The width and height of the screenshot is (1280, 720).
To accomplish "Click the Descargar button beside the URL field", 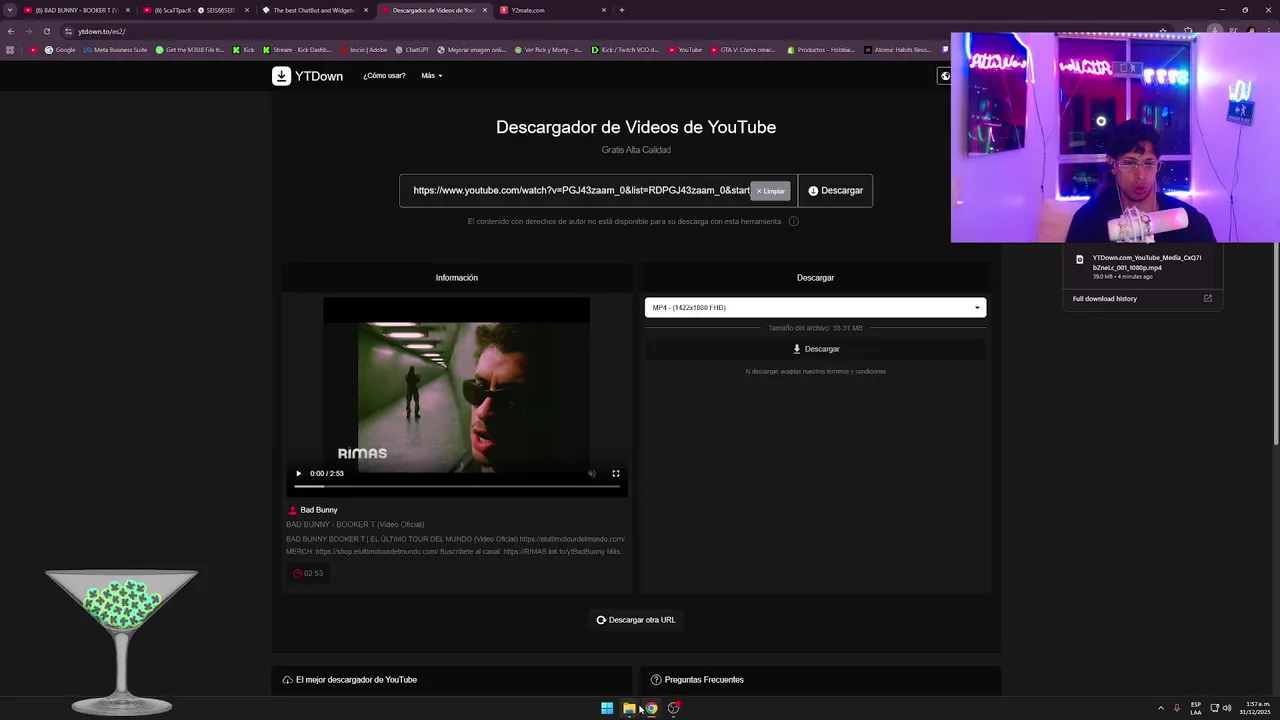I will coord(835,190).
